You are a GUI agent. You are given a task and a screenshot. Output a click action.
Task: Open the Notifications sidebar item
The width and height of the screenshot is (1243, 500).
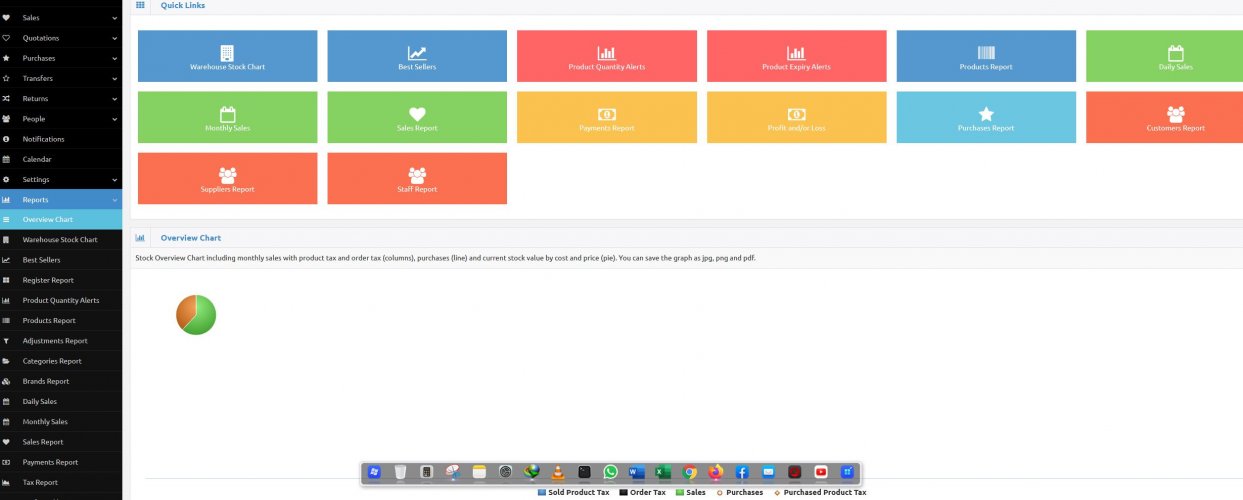(x=61, y=139)
